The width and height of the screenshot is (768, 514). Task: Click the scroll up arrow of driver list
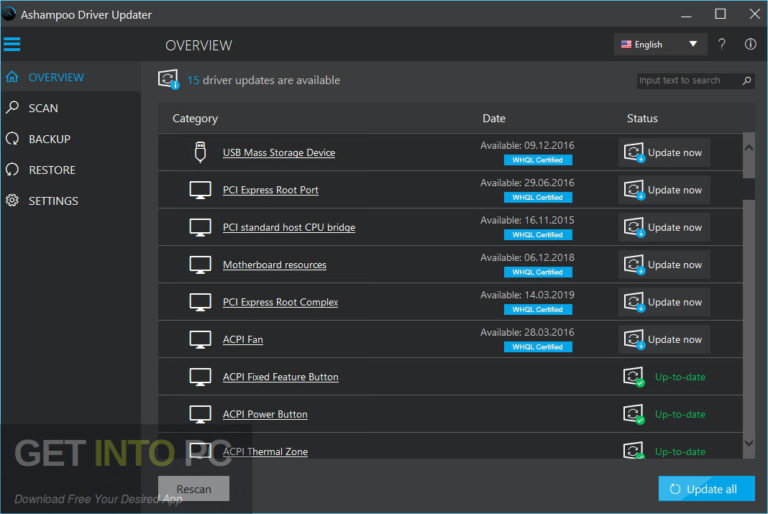click(x=748, y=147)
